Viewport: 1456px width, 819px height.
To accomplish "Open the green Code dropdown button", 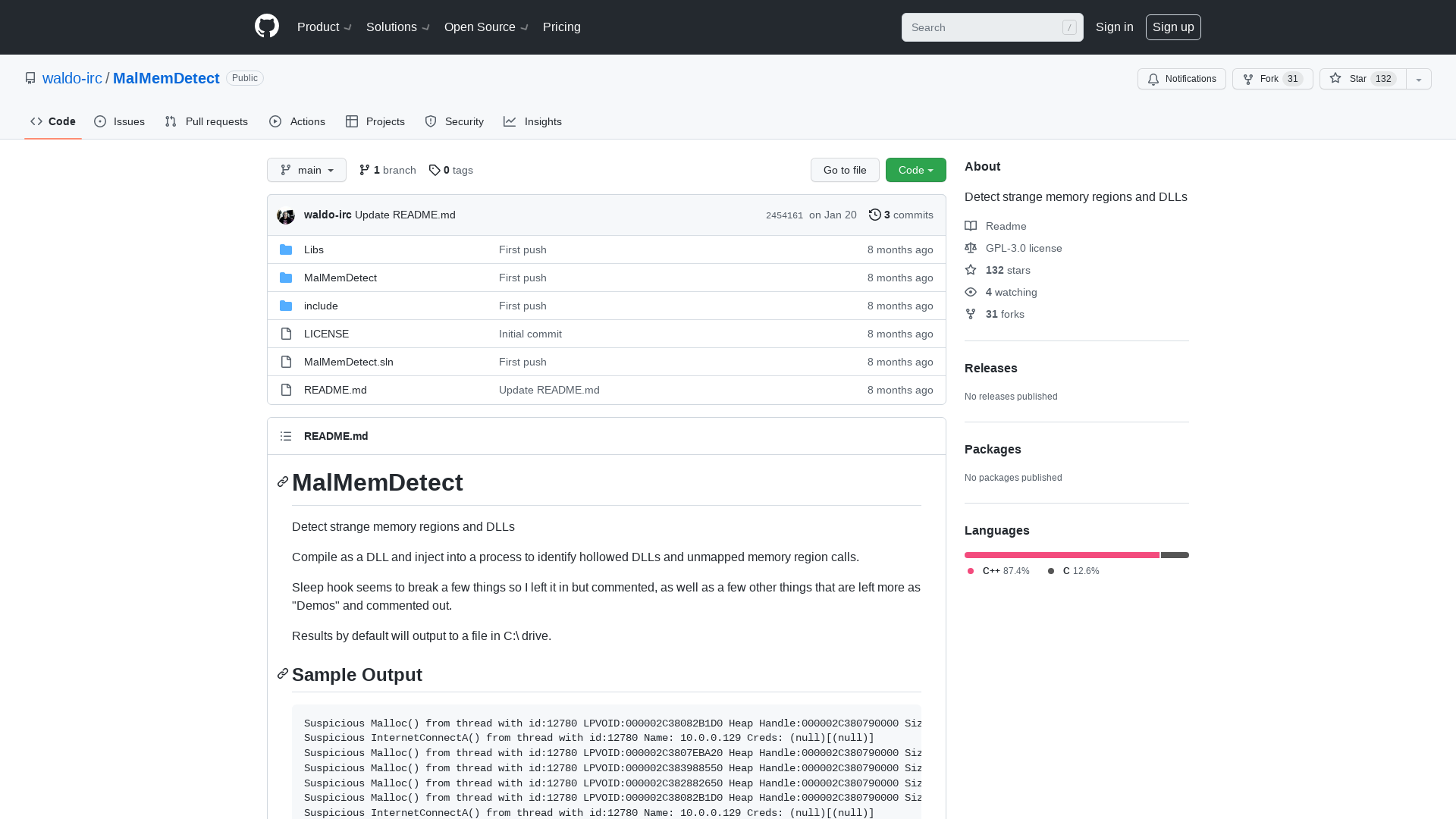I will point(916,170).
